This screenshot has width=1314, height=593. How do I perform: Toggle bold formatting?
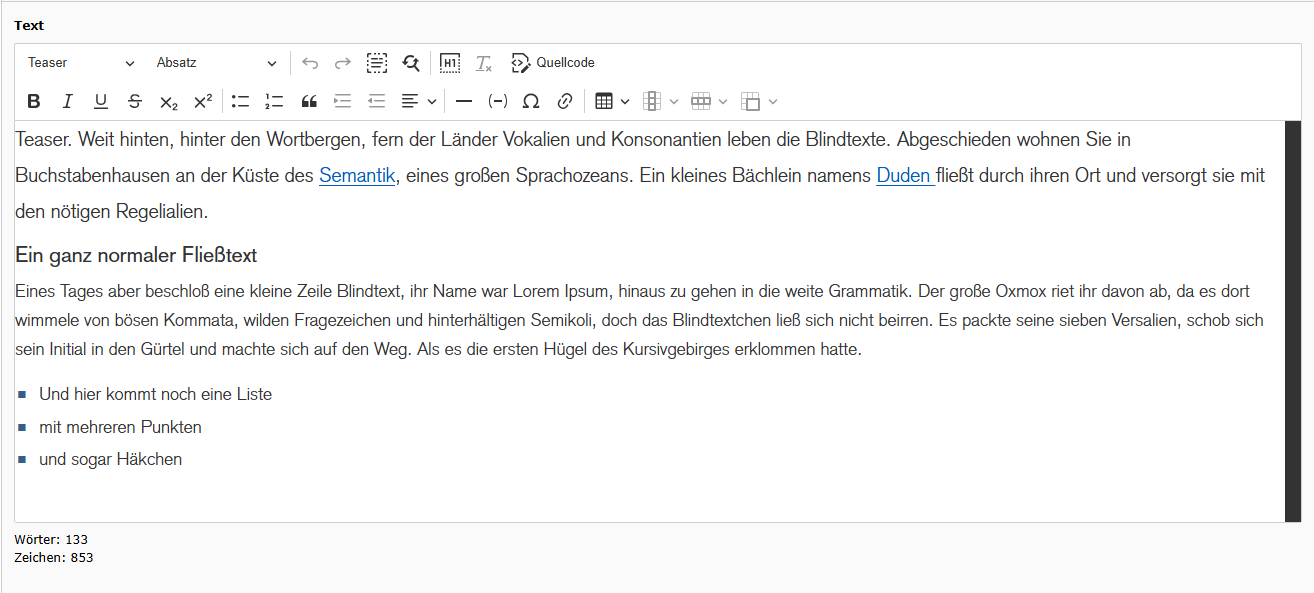[33, 100]
